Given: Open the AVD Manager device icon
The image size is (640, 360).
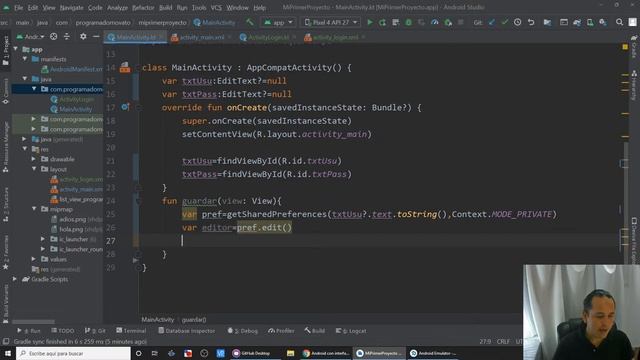Looking at the screenshot, I should tap(590, 22).
